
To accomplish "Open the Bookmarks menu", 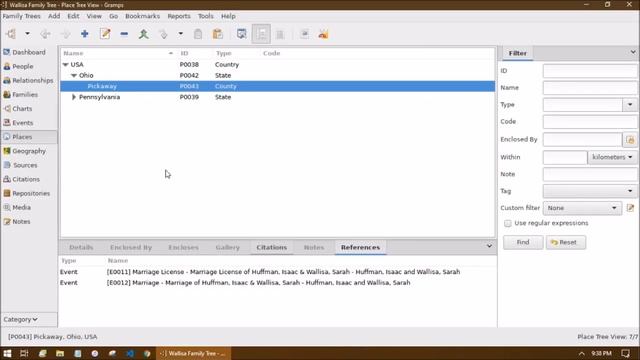I will (x=142, y=16).
